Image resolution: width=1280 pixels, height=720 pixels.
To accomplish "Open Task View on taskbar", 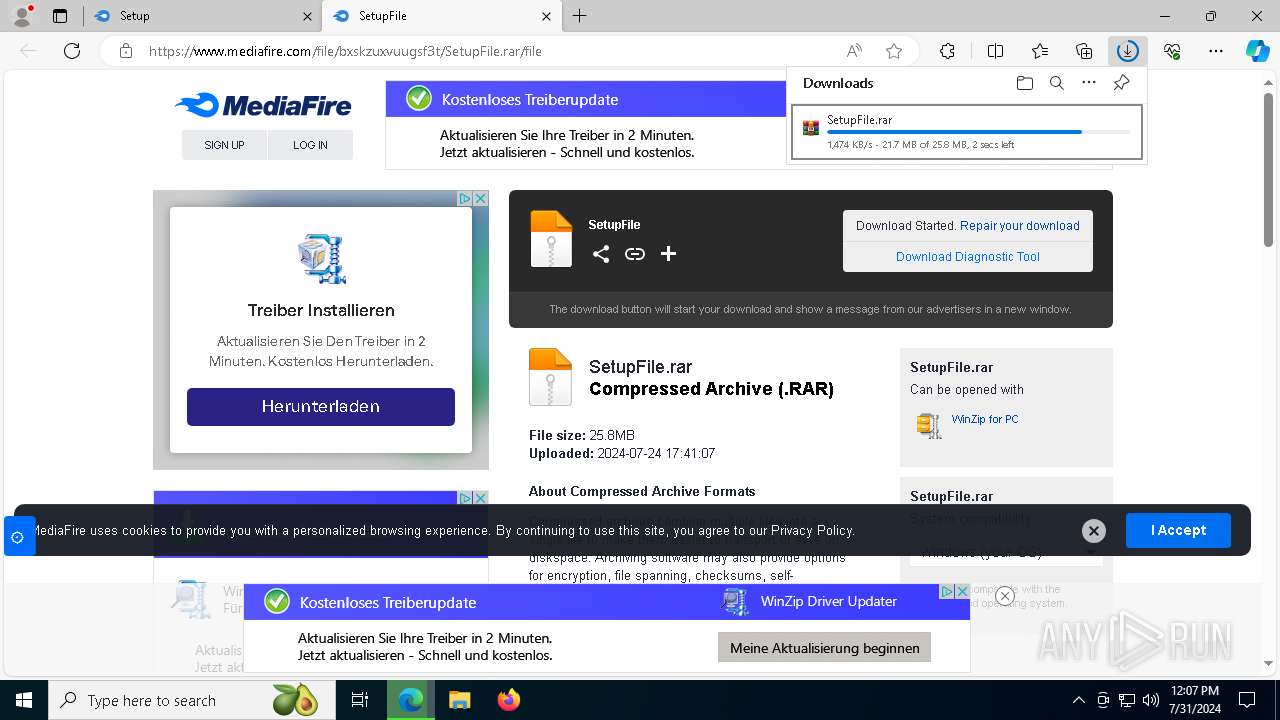I will point(360,700).
